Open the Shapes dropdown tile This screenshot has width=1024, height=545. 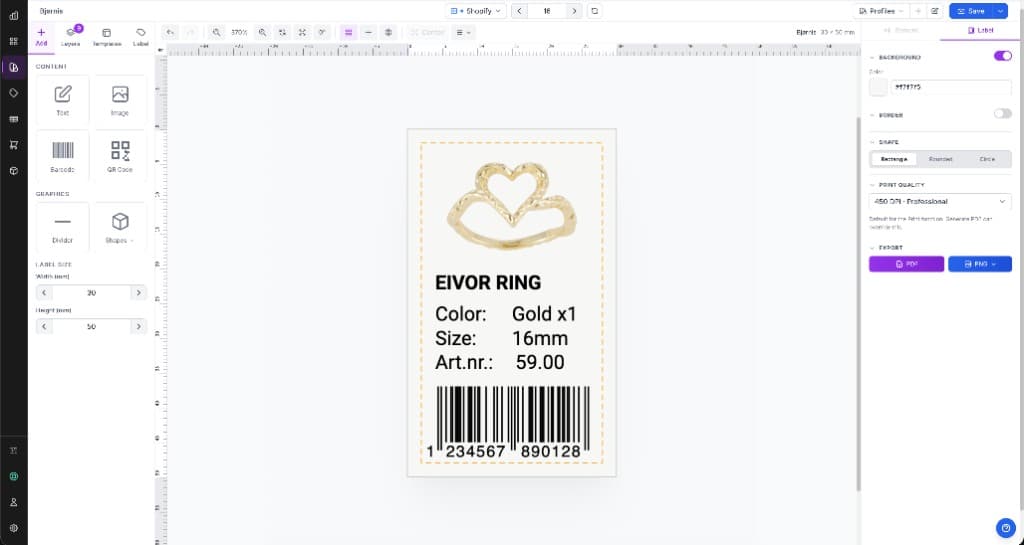coord(120,228)
